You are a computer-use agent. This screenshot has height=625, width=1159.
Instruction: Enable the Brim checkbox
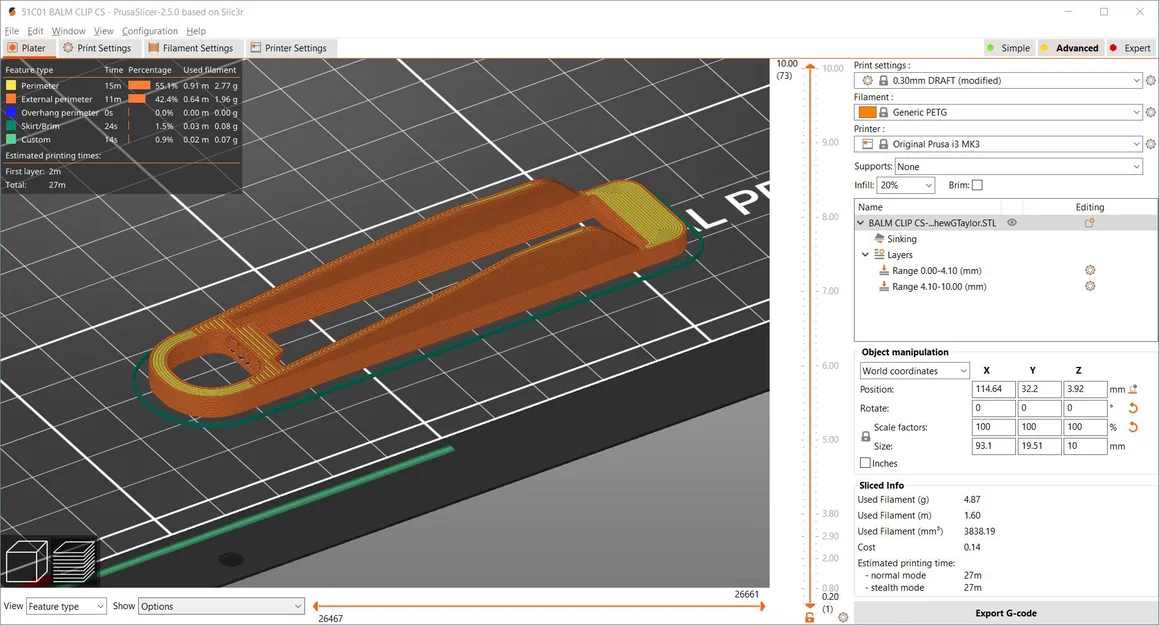pos(977,185)
